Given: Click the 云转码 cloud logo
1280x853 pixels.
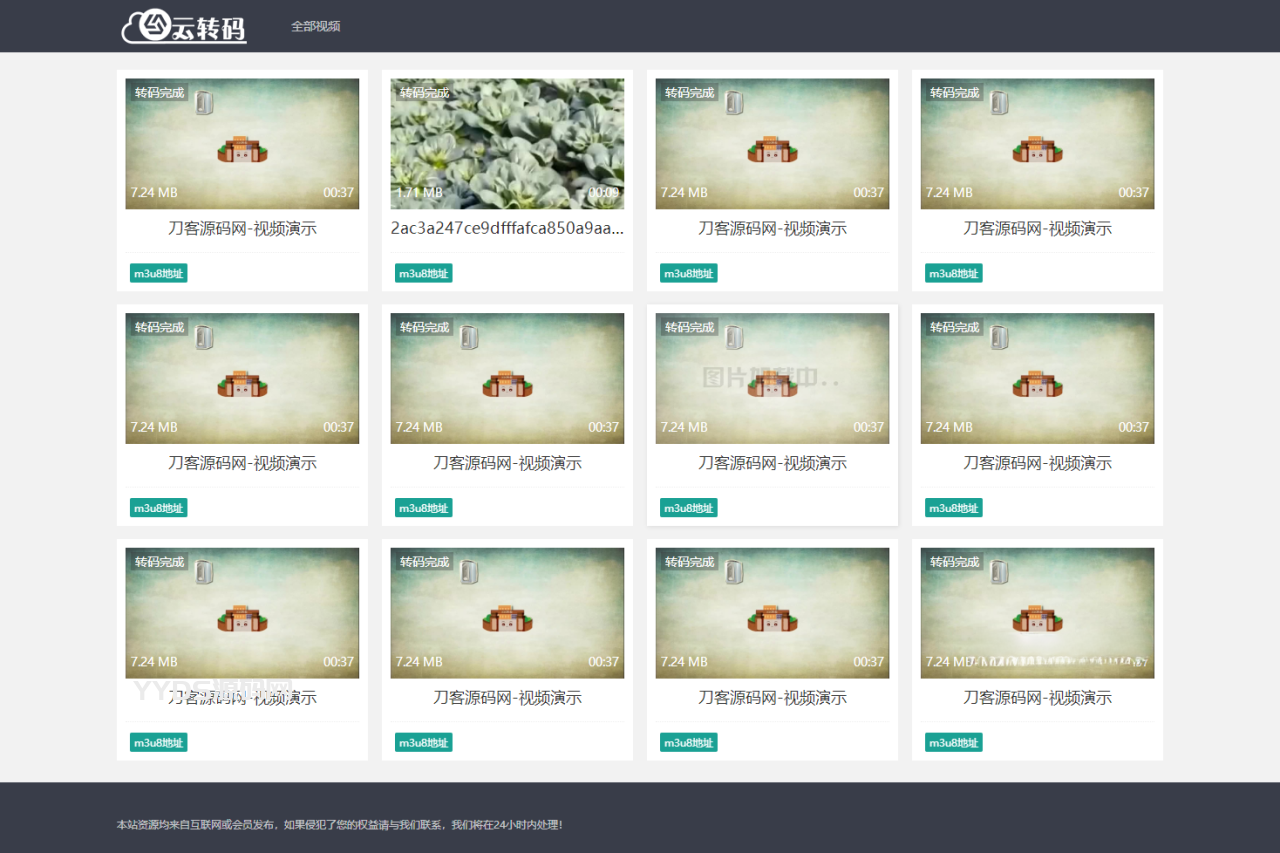Looking at the screenshot, I should tap(184, 27).
